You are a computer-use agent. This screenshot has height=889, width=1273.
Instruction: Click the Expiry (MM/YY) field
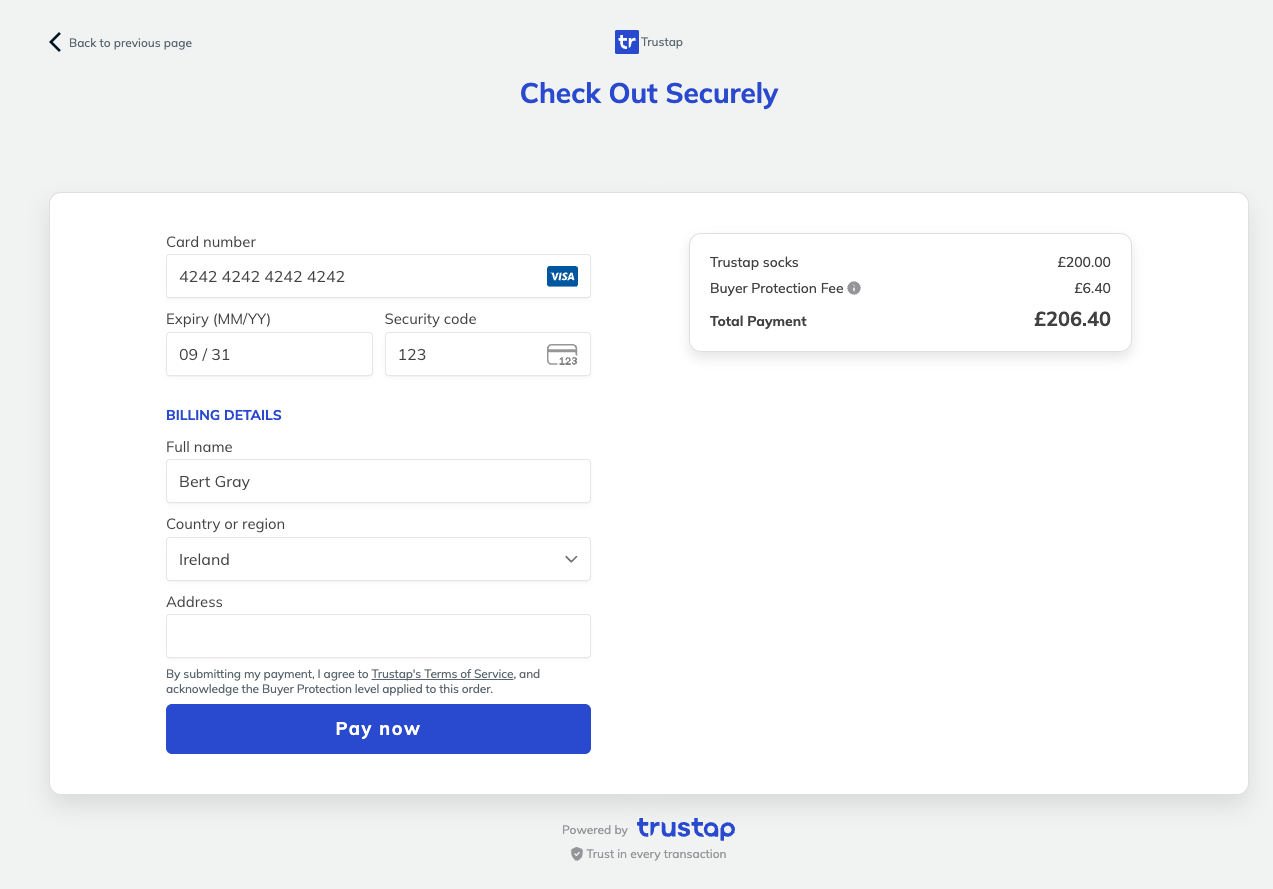269,354
